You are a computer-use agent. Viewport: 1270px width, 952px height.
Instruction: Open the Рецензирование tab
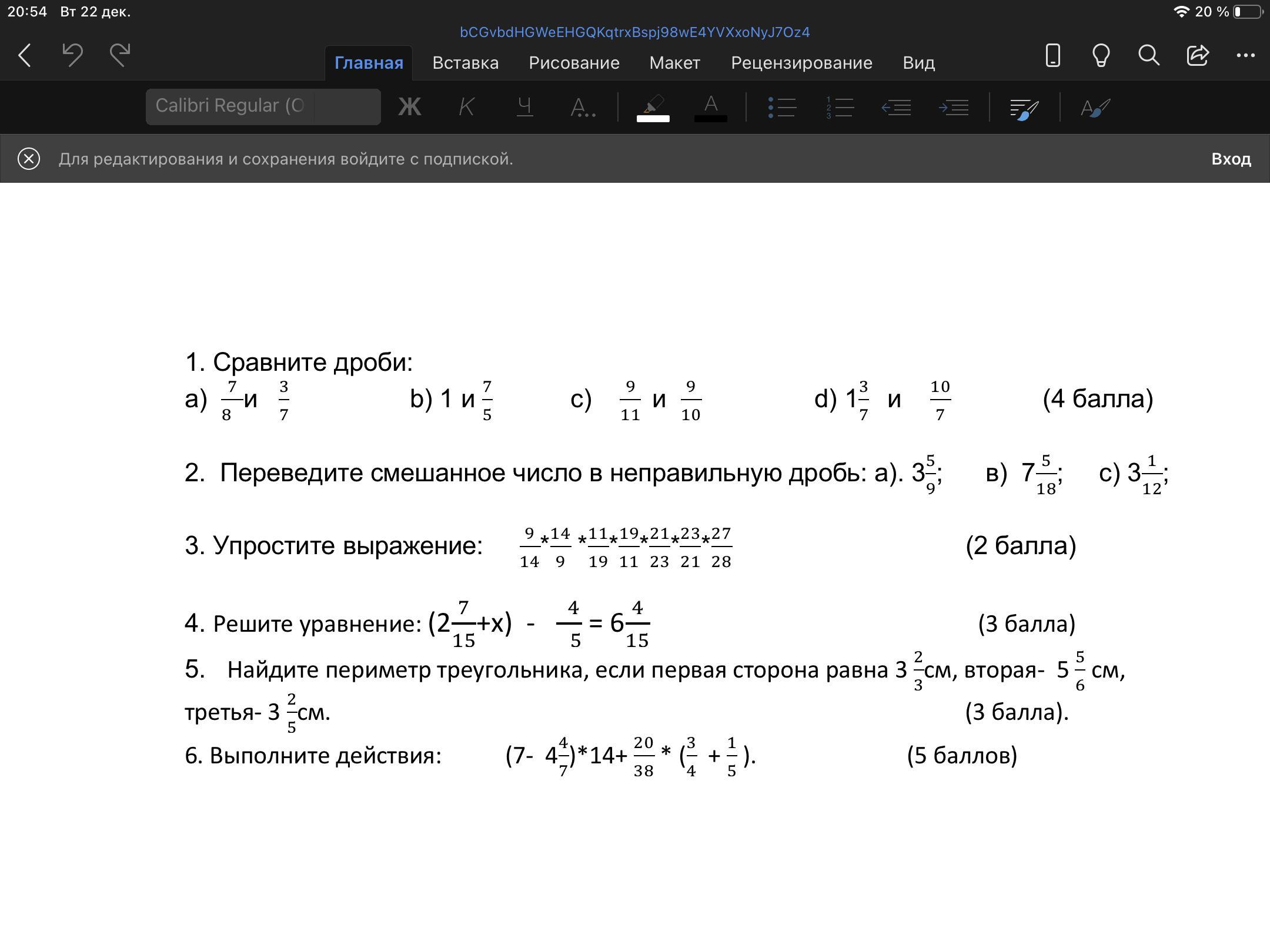coord(801,63)
